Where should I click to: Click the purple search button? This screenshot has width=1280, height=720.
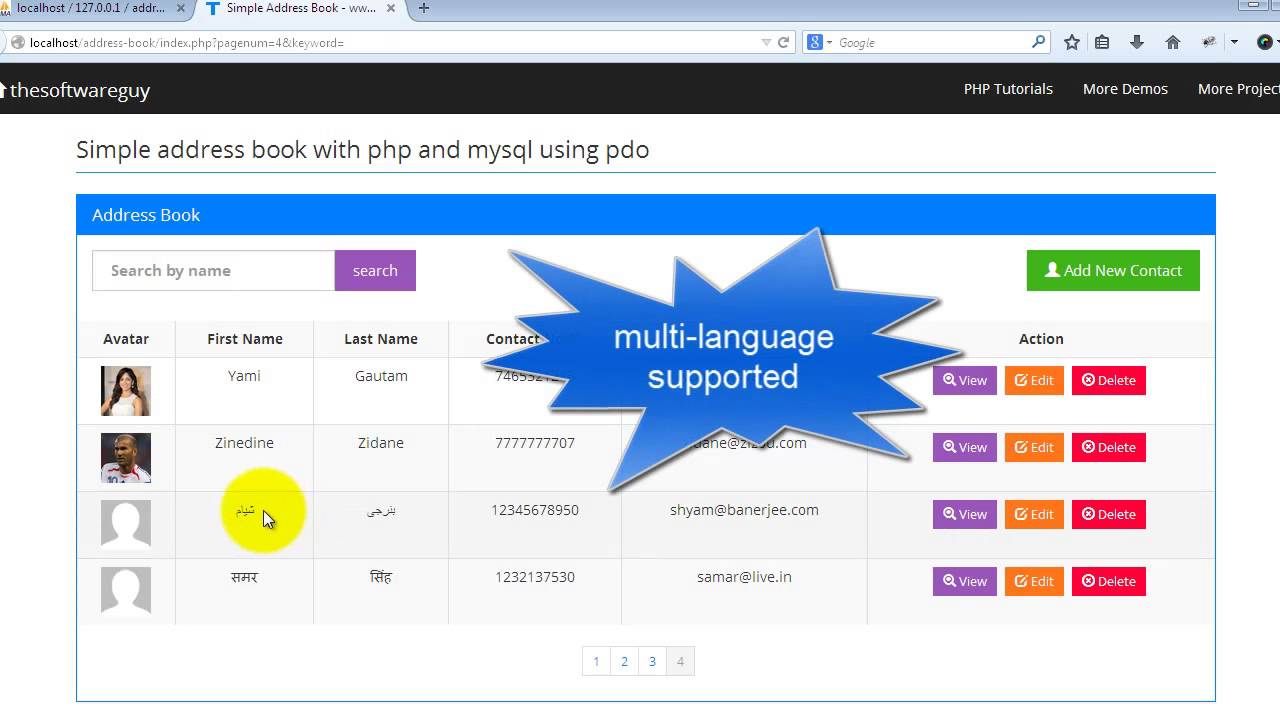coord(375,270)
